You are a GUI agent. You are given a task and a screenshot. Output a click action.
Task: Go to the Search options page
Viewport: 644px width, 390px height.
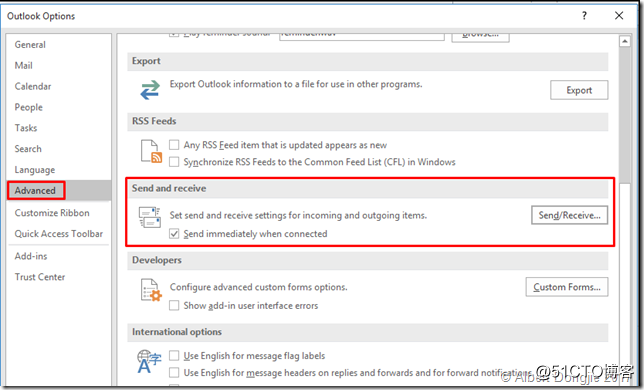click(x=28, y=149)
